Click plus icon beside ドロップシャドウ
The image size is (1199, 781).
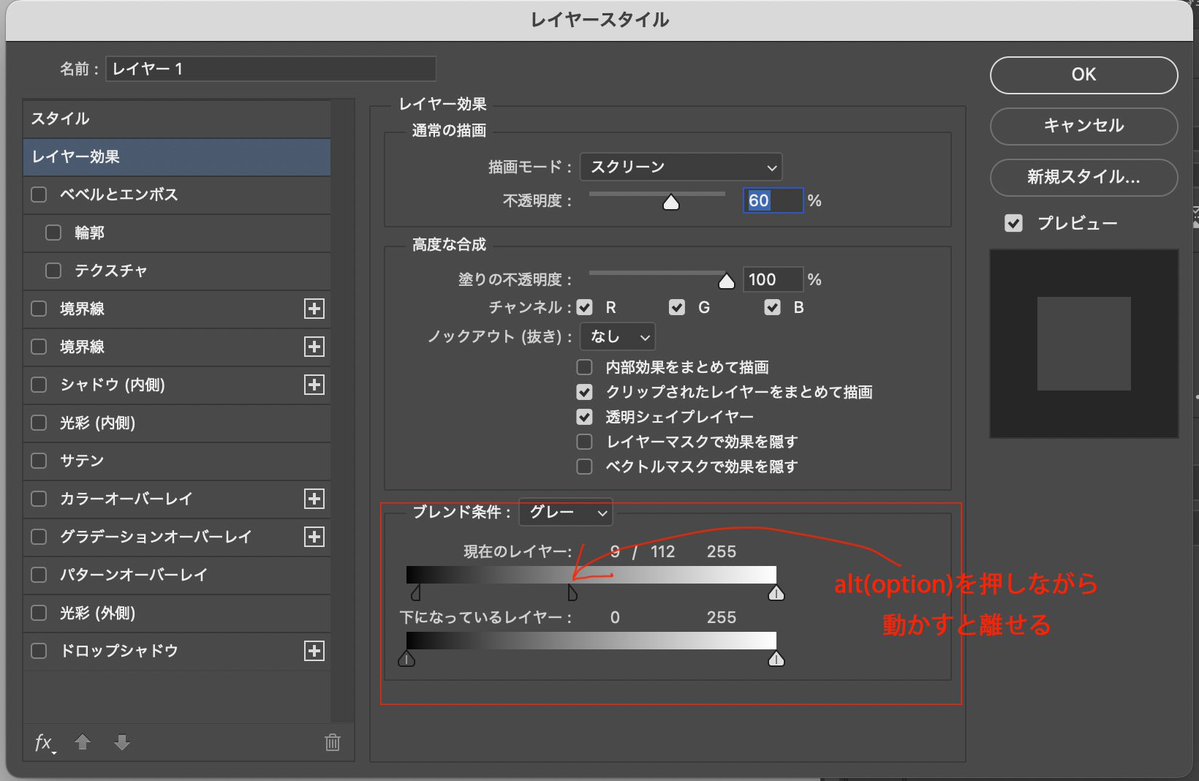tap(314, 650)
